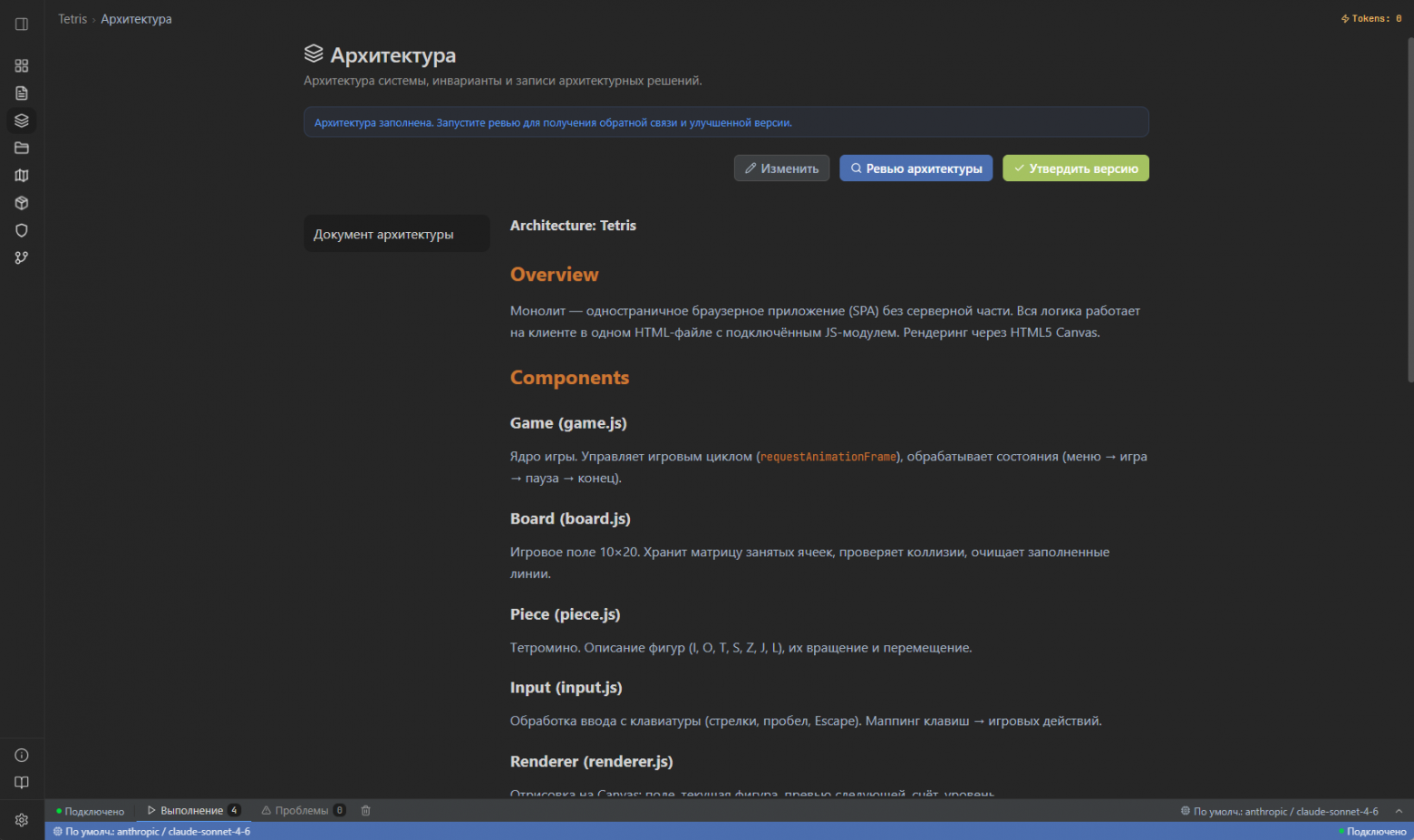Click Утвердить версию button
This screenshot has width=1414, height=840.
pos(1076,169)
